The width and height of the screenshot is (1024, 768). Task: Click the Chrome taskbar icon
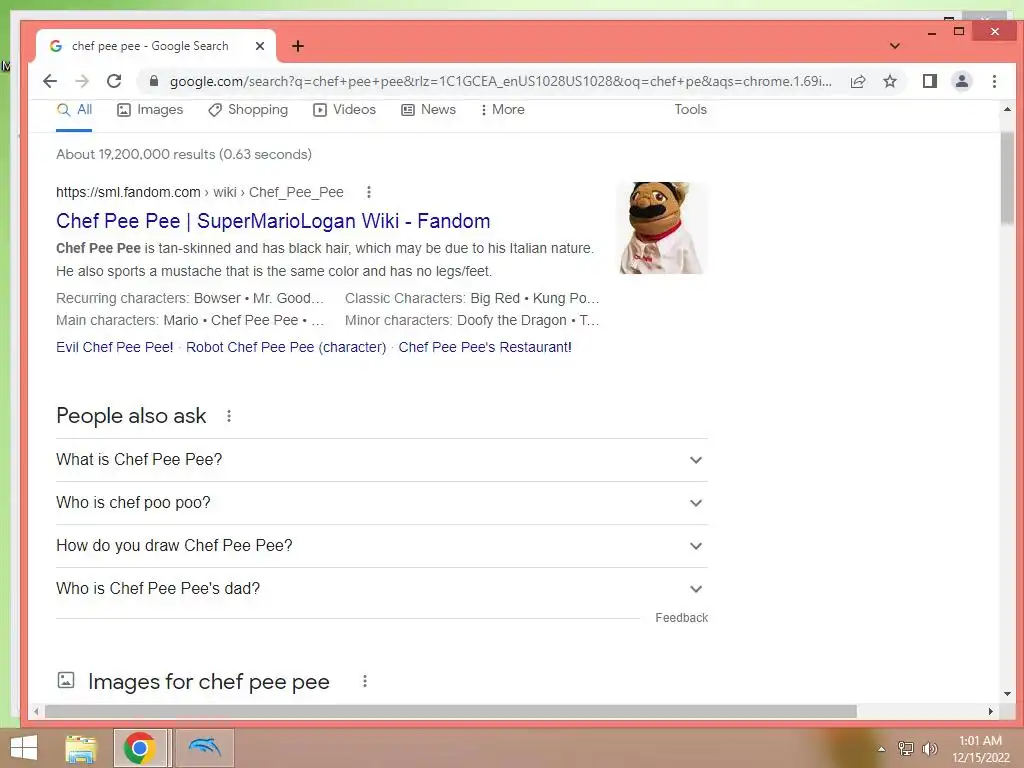pos(139,748)
